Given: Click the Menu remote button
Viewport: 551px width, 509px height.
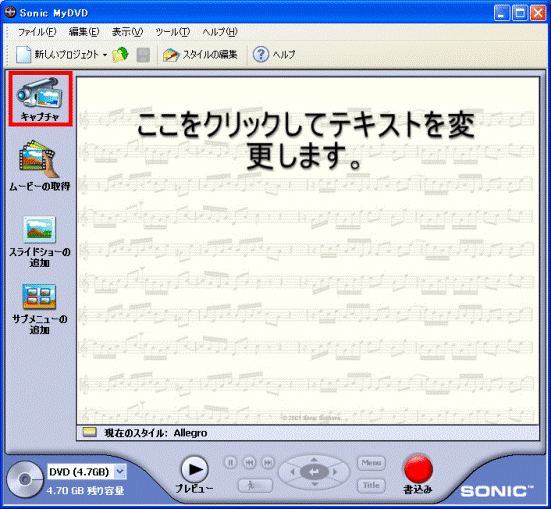Looking at the screenshot, I should click(371, 463).
